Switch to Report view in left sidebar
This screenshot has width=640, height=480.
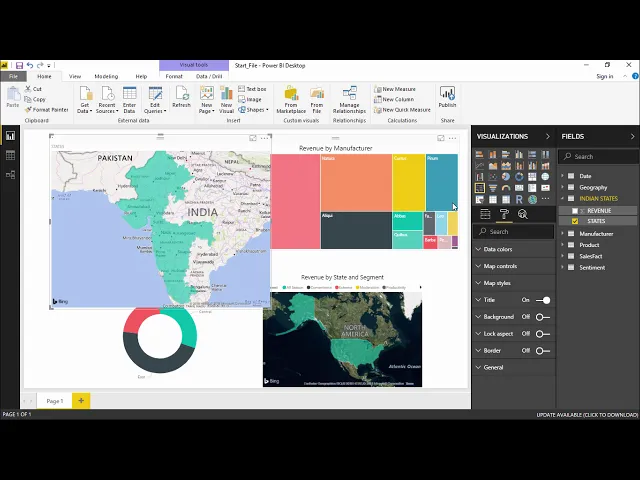pos(10,136)
